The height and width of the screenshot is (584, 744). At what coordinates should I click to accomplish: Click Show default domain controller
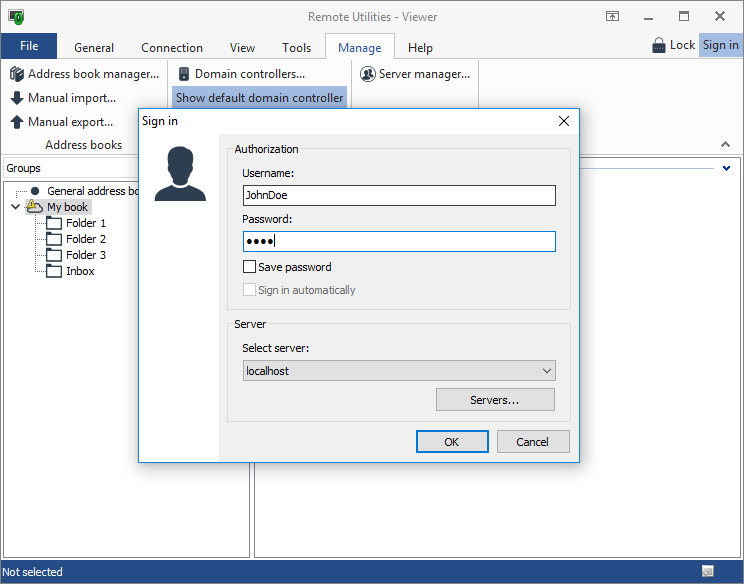[259, 98]
